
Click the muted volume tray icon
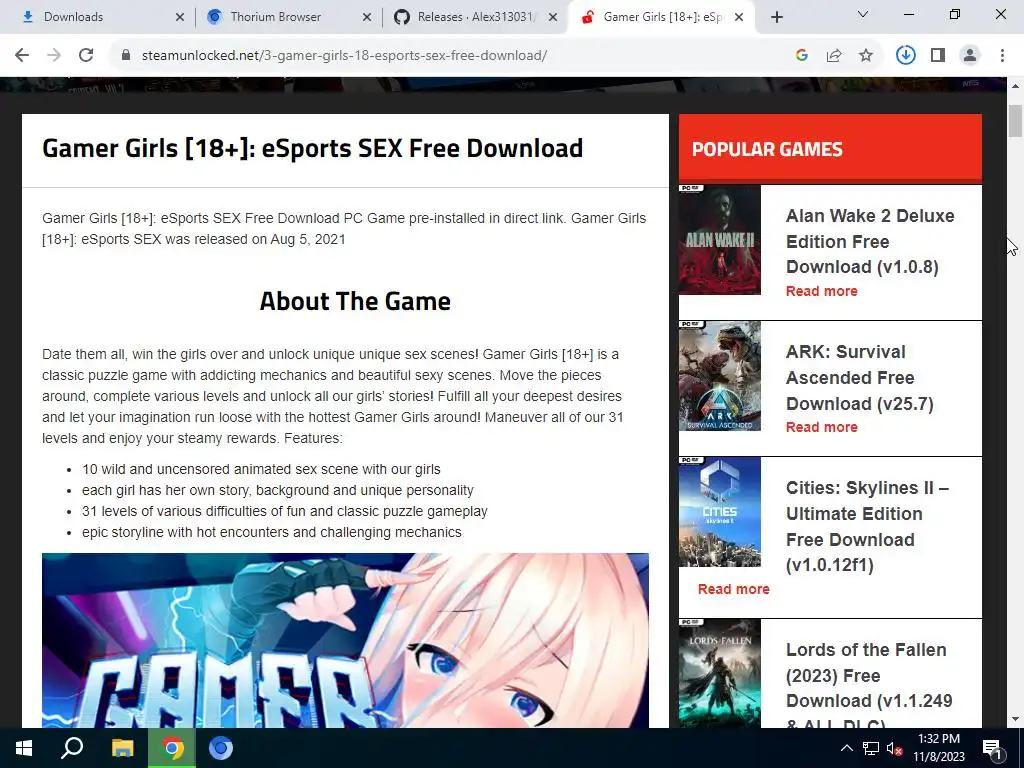pyautogui.click(x=894, y=748)
